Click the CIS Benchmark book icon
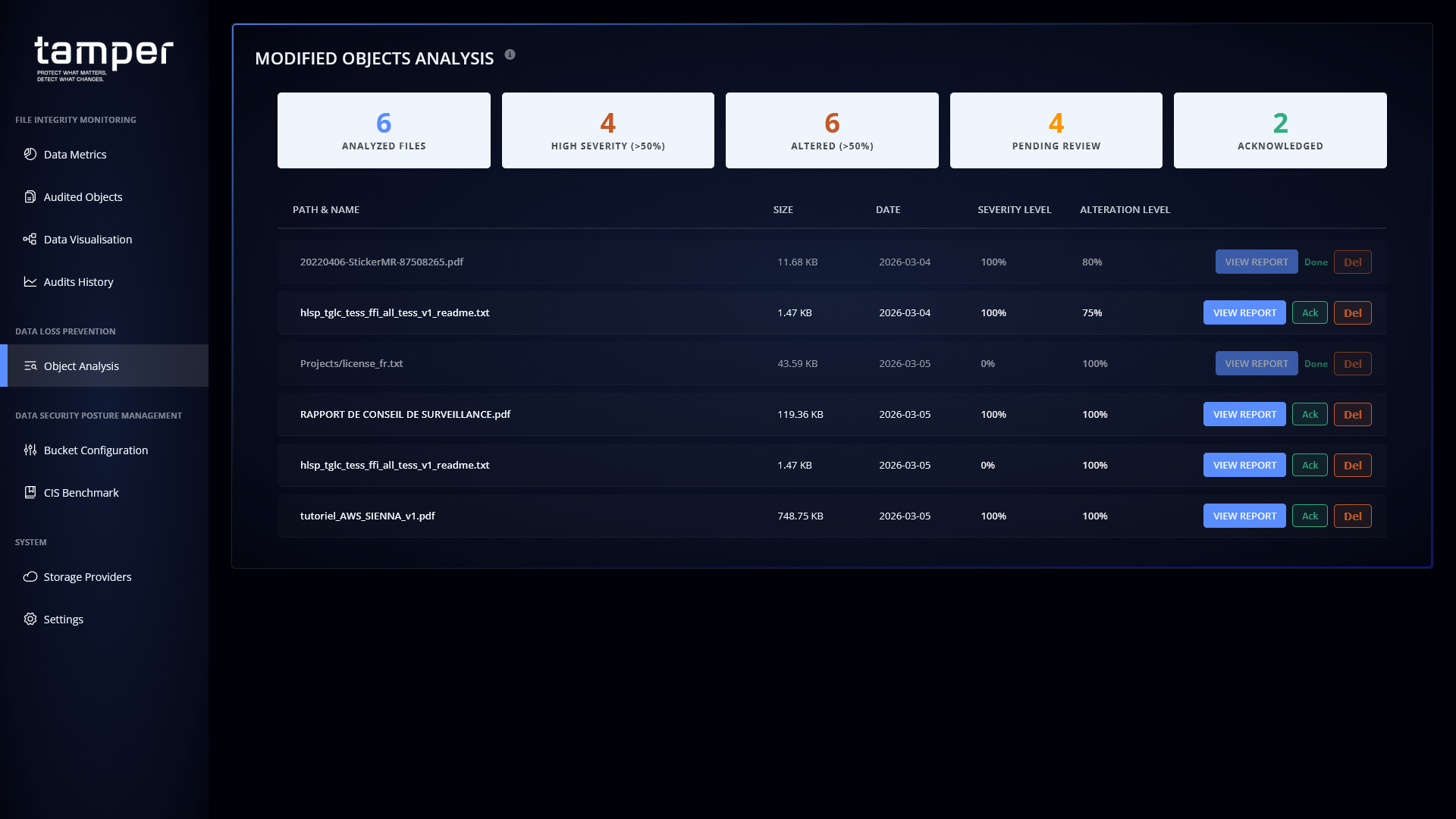Viewport: 1456px width, 819px height. click(30, 492)
